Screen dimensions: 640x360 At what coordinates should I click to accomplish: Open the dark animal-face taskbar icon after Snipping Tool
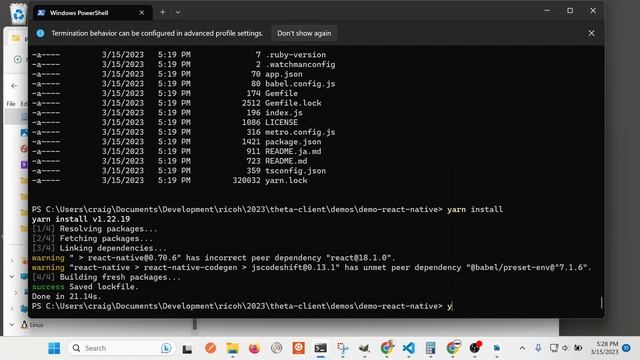coord(364,348)
